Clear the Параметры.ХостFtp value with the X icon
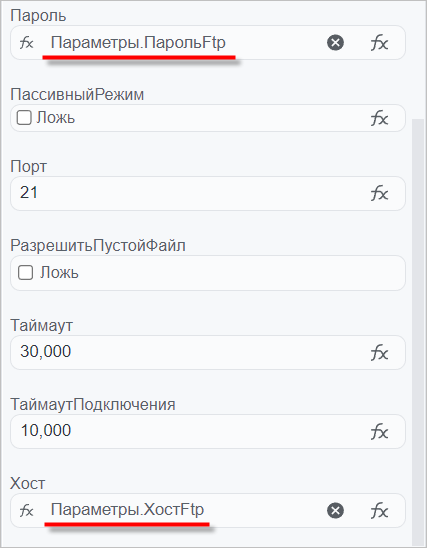Image resolution: width=427 pixels, height=548 pixels. pyautogui.click(x=335, y=511)
